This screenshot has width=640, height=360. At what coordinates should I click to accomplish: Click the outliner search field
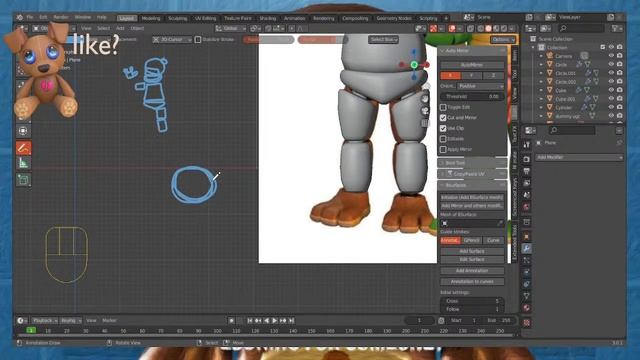(x=581, y=28)
